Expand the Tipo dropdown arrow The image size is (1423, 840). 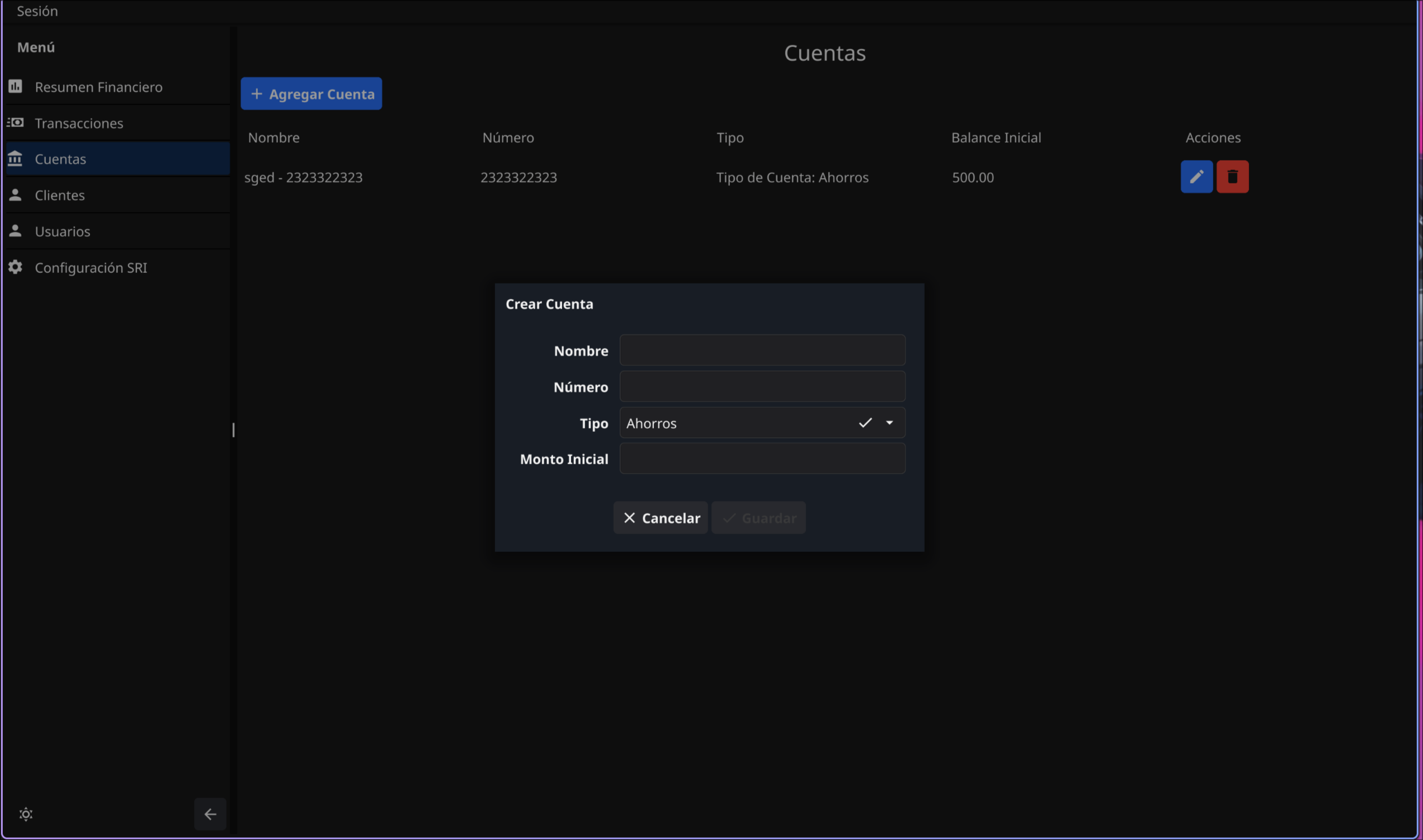click(889, 423)
